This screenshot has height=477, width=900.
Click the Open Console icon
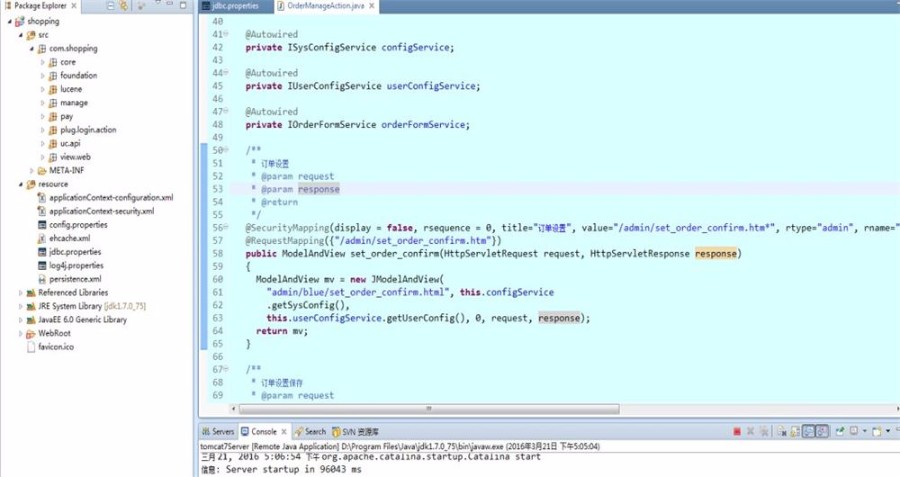click(877, 432)
